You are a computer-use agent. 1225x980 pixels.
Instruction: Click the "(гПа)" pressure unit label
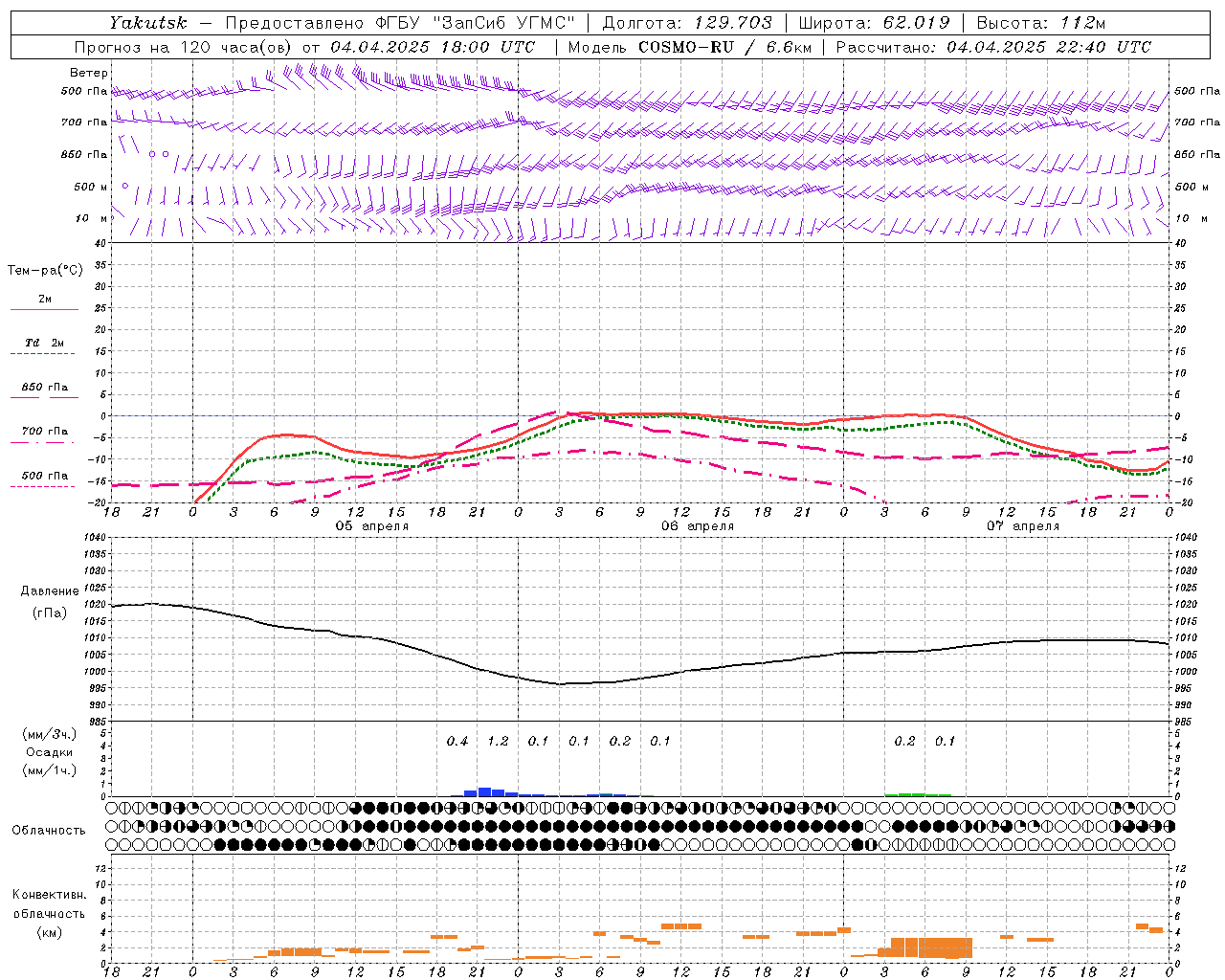pyautogui.click(x=50, y=612)
